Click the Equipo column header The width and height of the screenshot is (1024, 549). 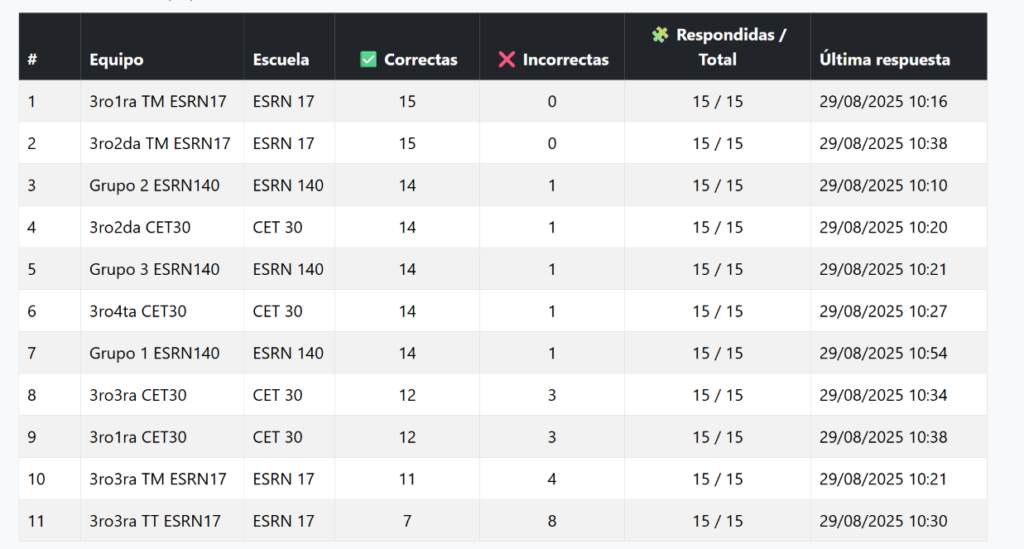(116, 60)
